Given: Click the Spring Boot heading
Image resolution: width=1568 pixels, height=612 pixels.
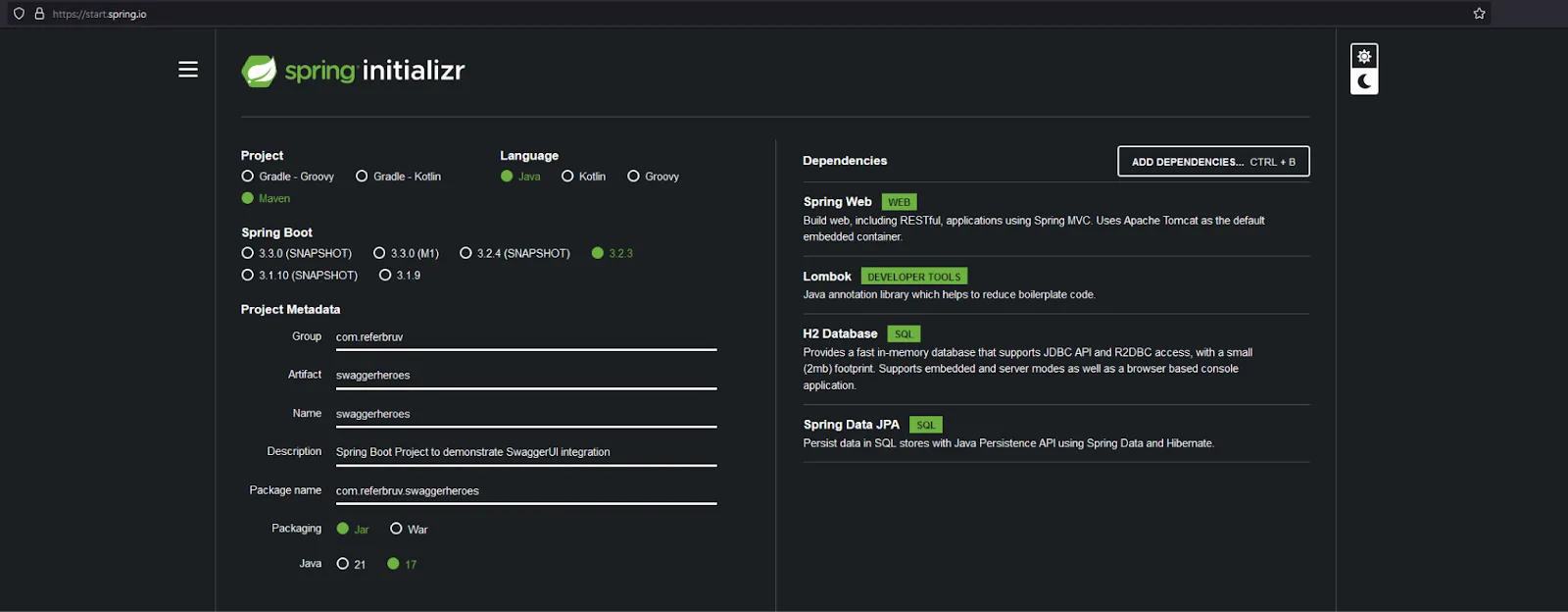Looking at the screenshot, I should pos(276,232).
